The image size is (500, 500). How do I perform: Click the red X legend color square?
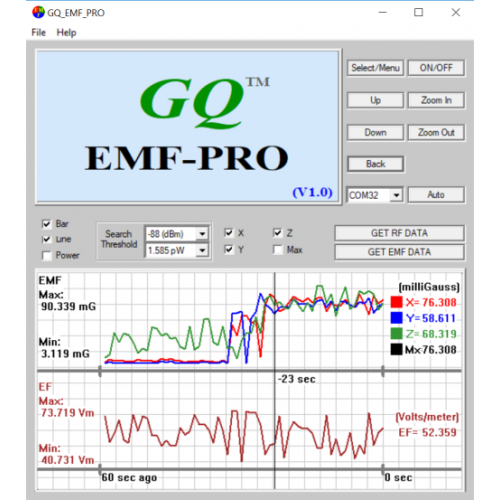(396, 302)
